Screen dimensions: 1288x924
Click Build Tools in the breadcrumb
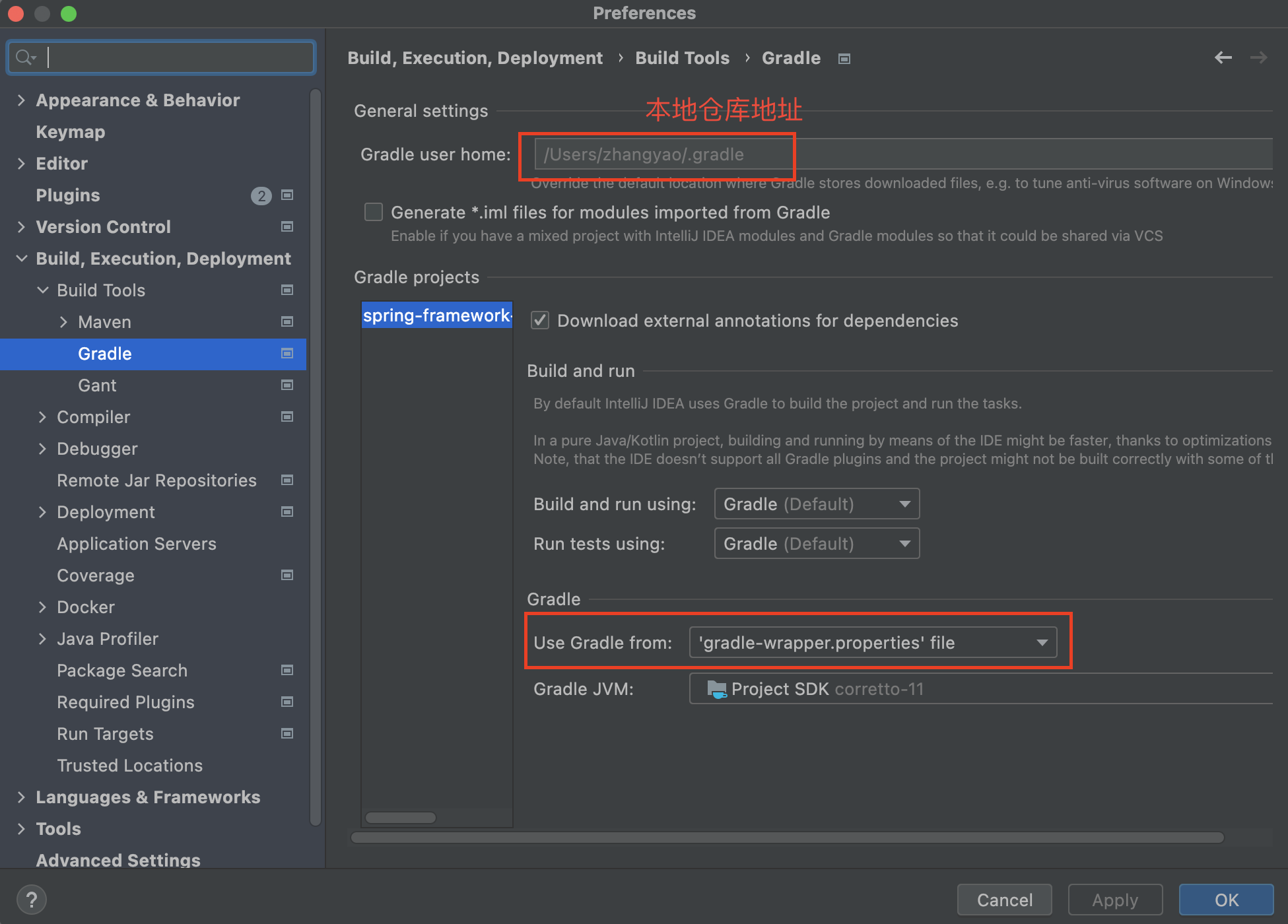(682, 58)
